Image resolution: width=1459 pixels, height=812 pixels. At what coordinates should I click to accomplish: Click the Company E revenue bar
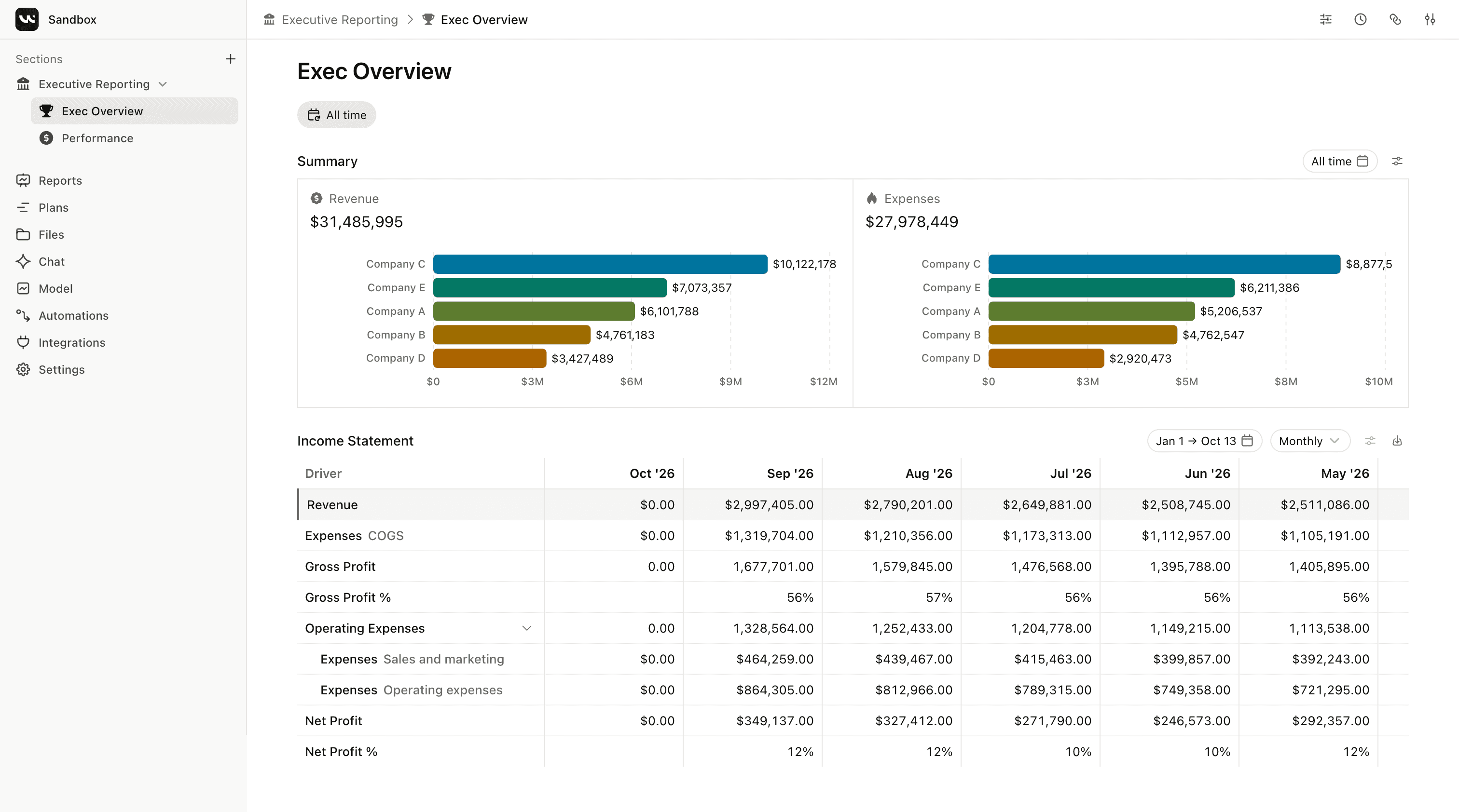(x=550, y=287)
